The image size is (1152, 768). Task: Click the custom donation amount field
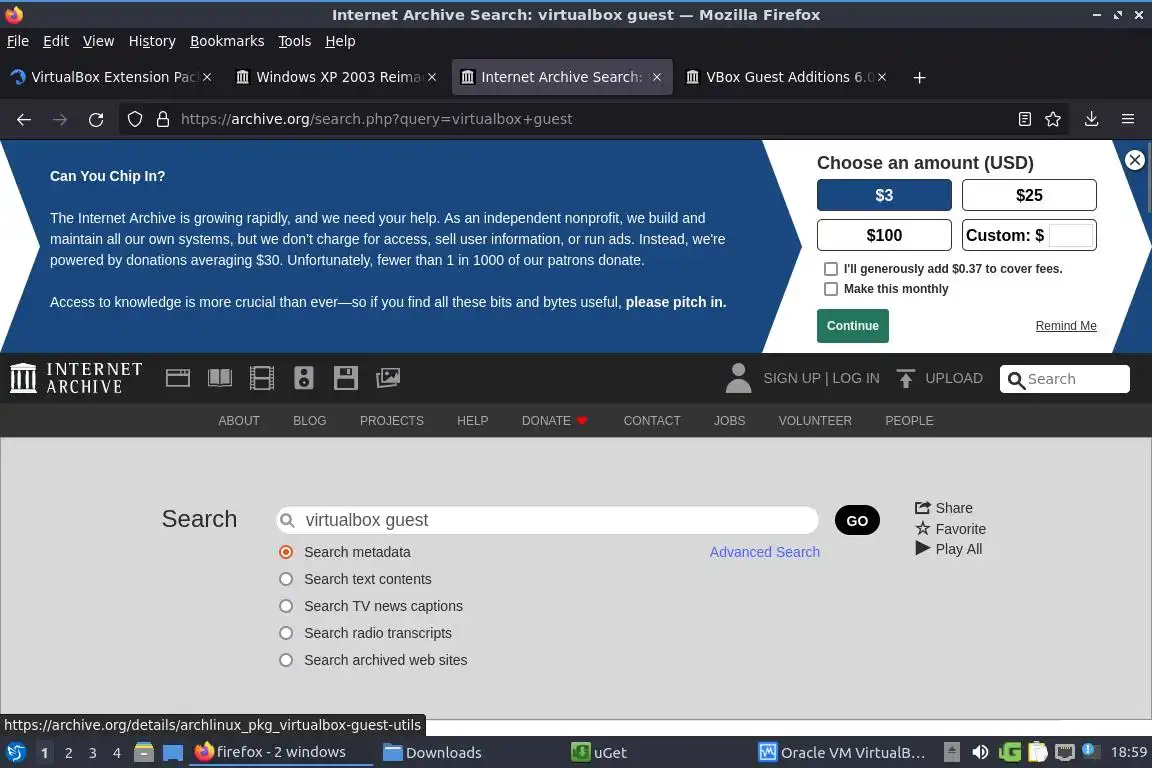1070,235
